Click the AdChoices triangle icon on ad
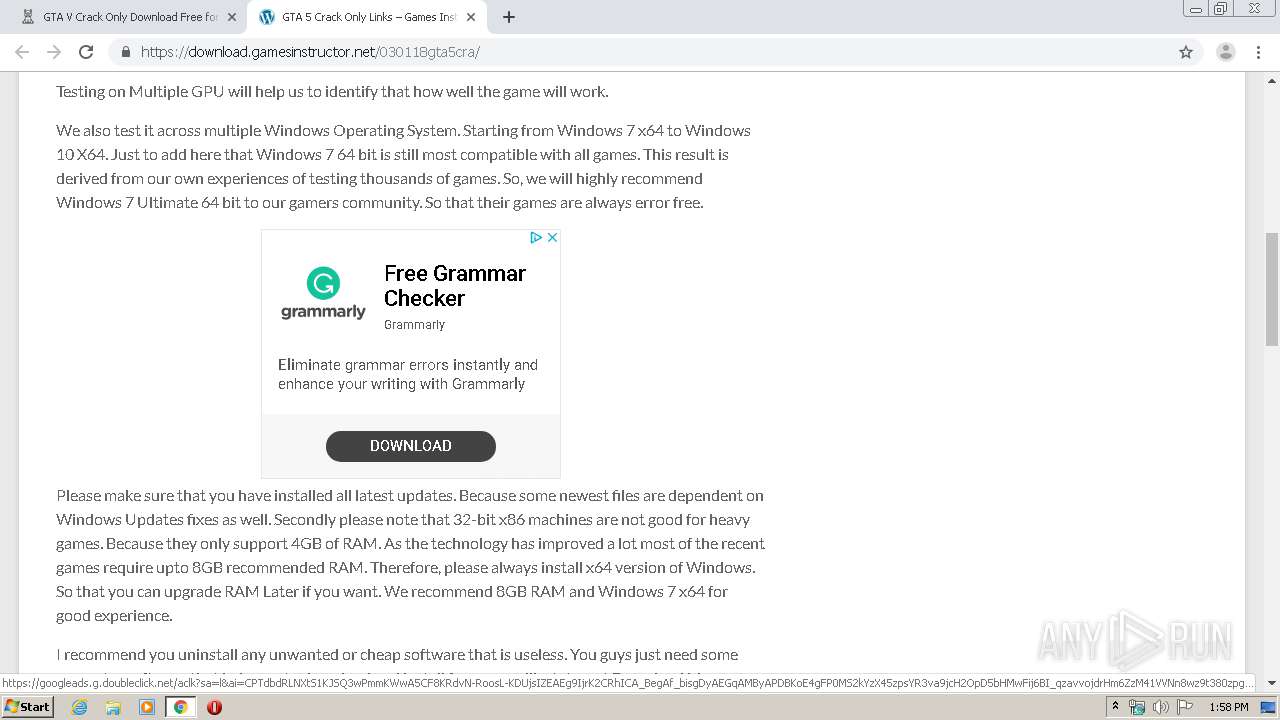 (x=536, y=237)
